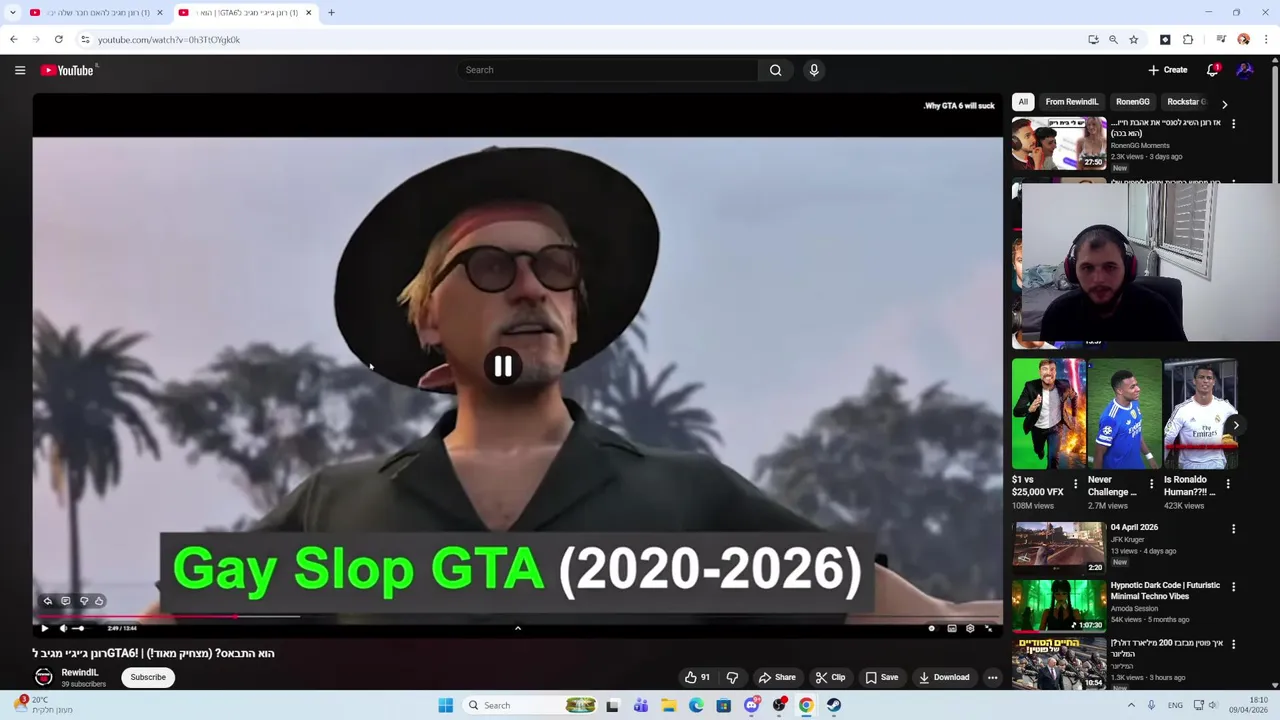Open options for Never Challenge short
Viewport: 1280px width, 720px height.
(1151, 484)
